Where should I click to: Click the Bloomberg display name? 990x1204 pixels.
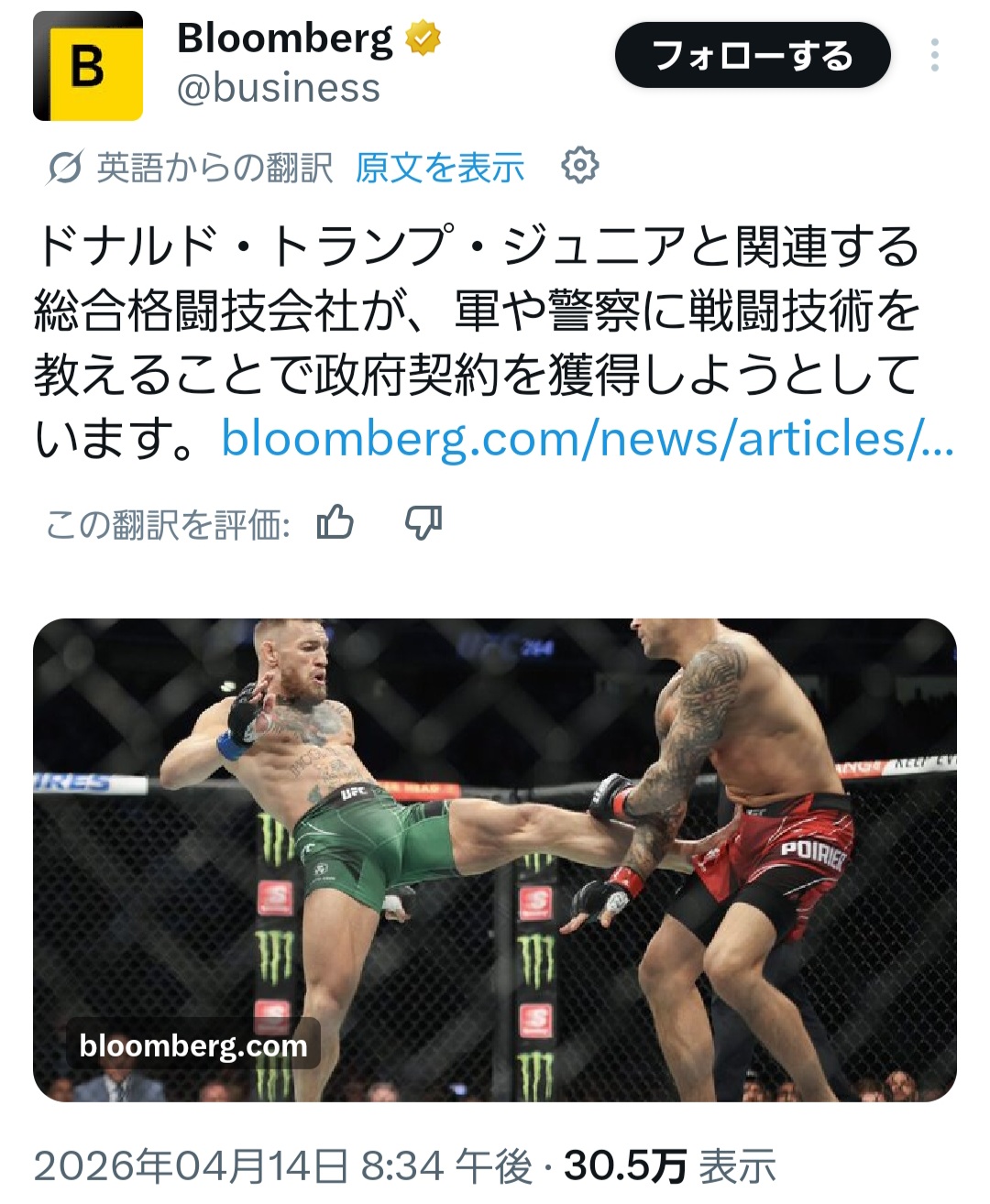pos(285,38)
